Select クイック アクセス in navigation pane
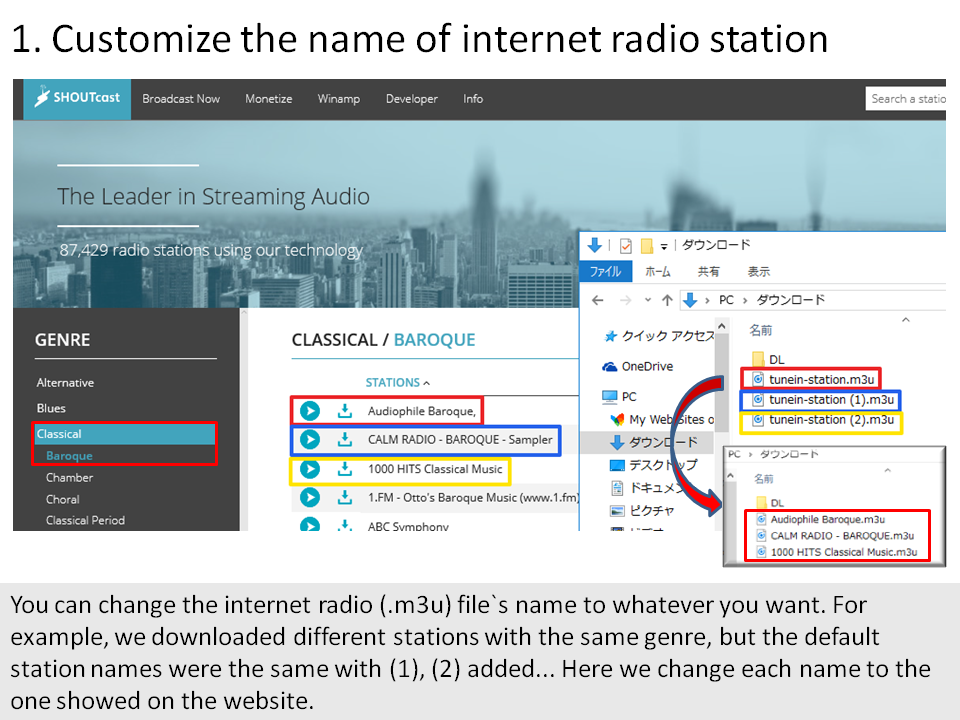 click(659, 336)
